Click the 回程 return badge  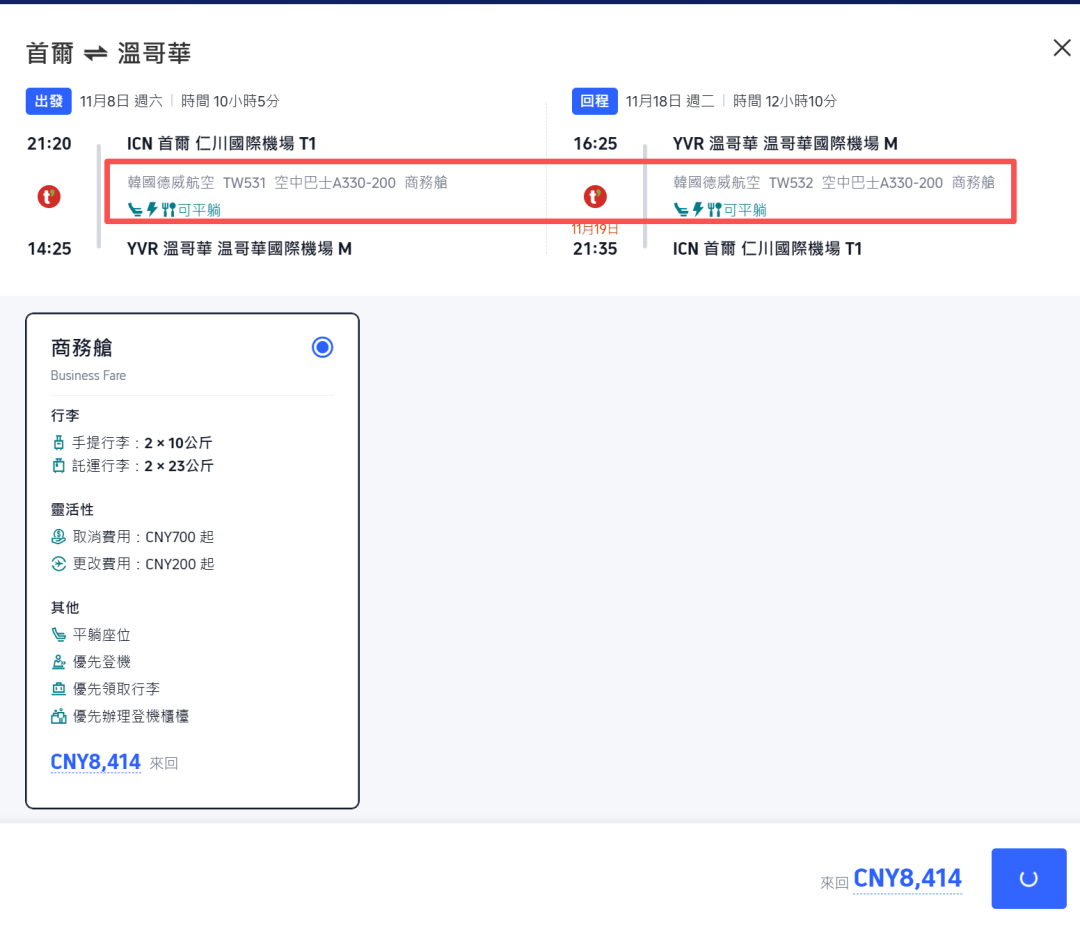click(x=595, y=101)
